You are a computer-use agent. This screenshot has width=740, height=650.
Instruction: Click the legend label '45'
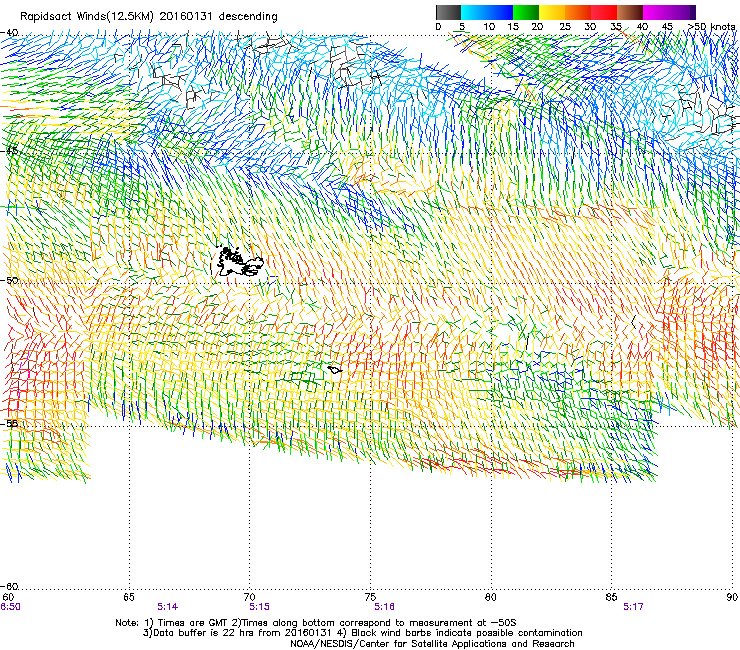click(667, 26)
